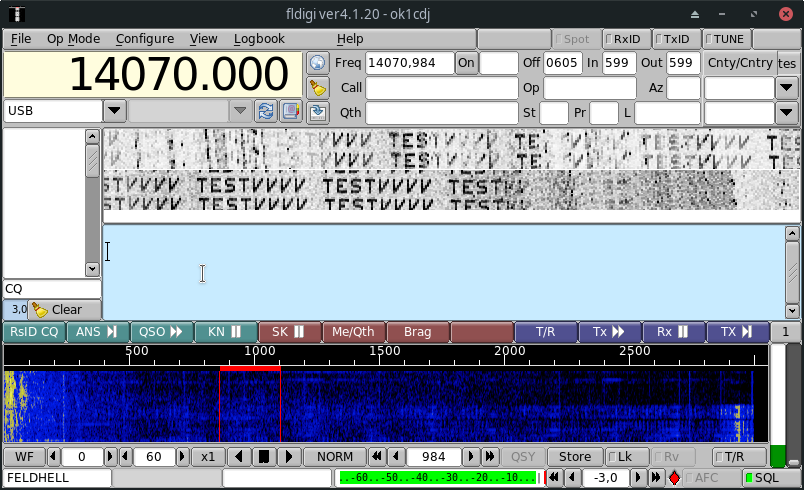Expand the dropdown arrow beside the Az row
Image resolution: width=804 pixels, height=490 pixels.
coord(787,88)
